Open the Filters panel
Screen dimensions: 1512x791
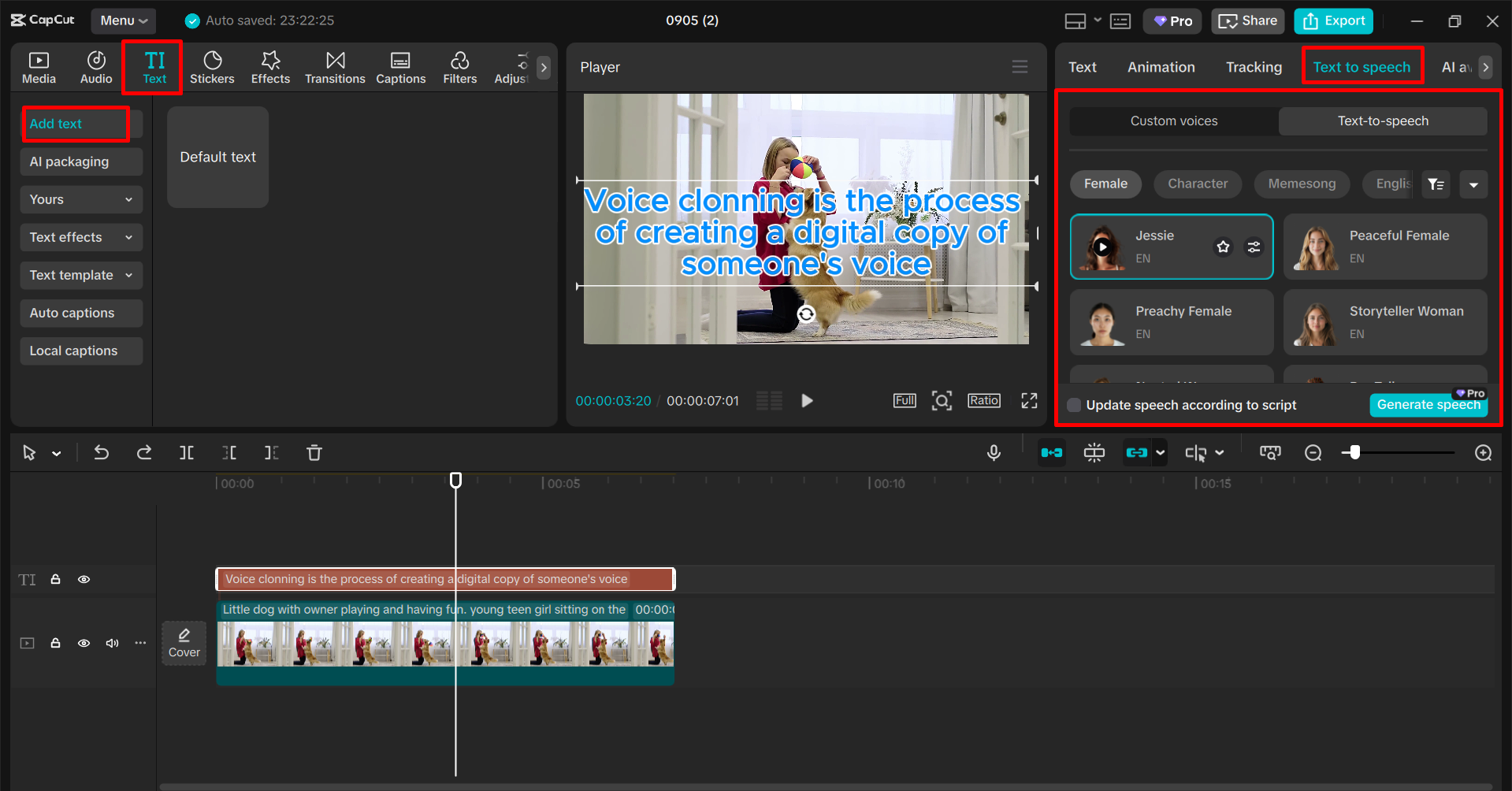(459, 67)
